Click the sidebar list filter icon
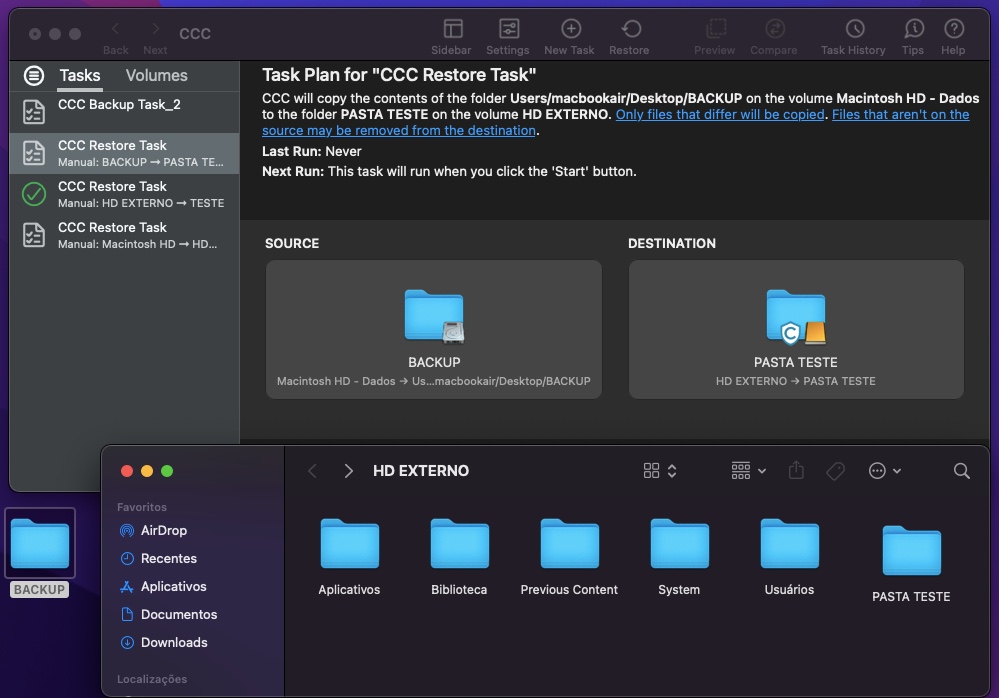 pyautogui.click(x=34, y=75)
